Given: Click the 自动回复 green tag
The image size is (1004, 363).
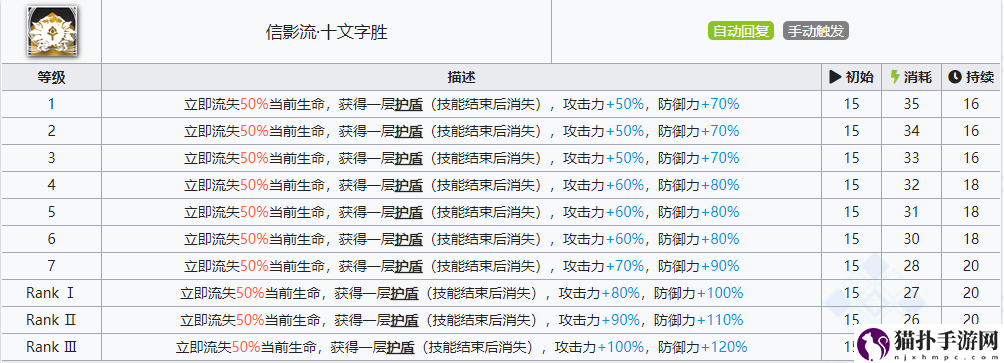Looking at the screenshot, I should click(x=741, y=31).
